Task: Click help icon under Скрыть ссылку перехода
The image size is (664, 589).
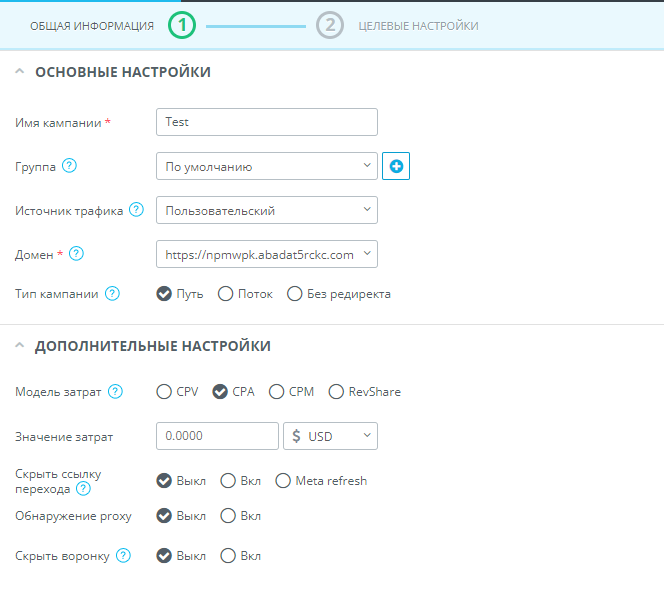Action: pyautogui.click(x=83, y=489)
